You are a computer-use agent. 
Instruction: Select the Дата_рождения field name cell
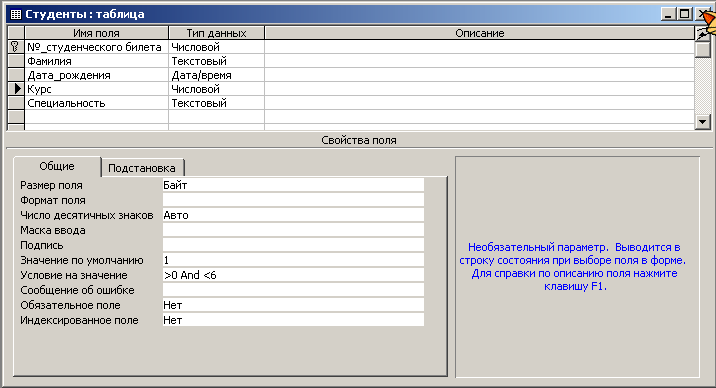(96, 75)
